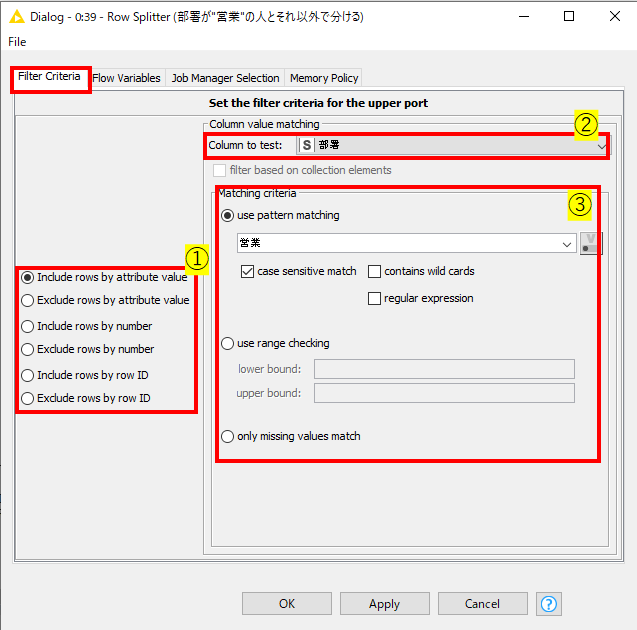
Task: Minimize the dialog window
Action: pyautogui.click(x=524, y=17)
